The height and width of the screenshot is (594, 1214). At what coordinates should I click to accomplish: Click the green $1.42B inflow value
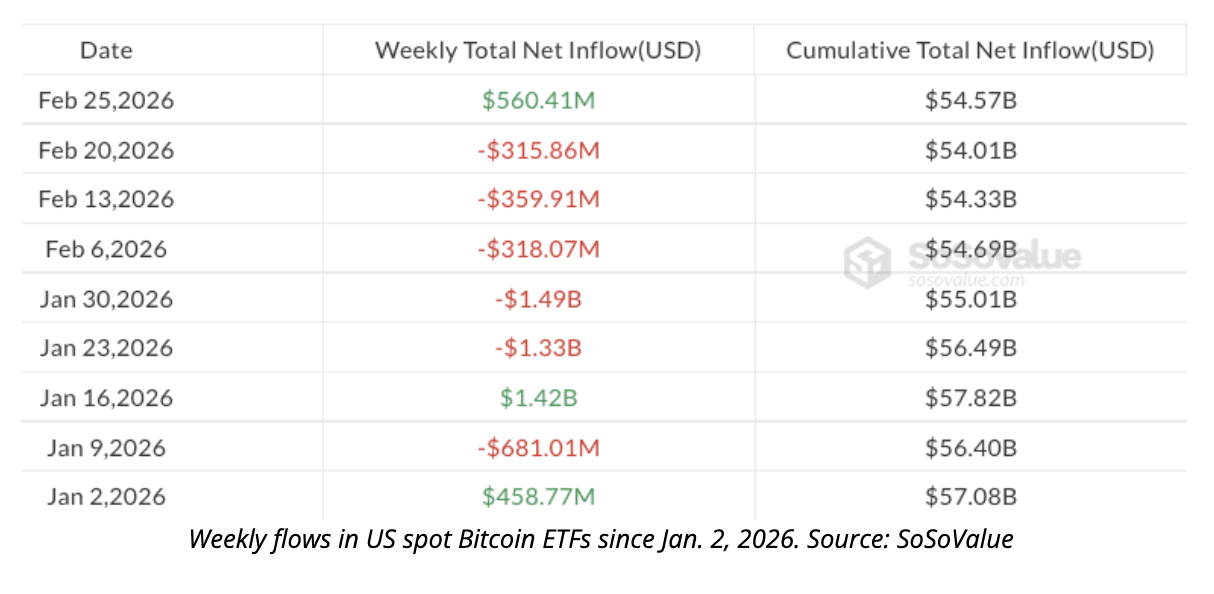pos(538,398)
